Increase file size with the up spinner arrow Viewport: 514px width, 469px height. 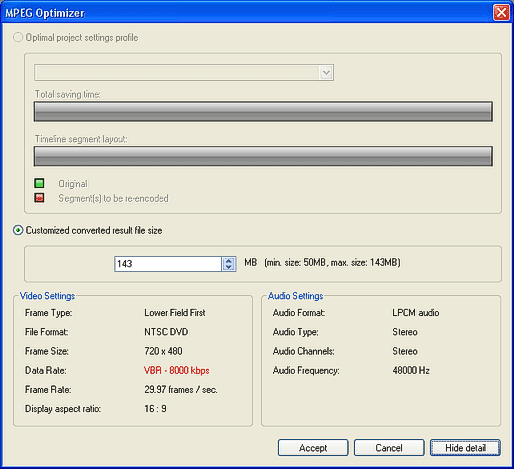click(x=229, y=261)
